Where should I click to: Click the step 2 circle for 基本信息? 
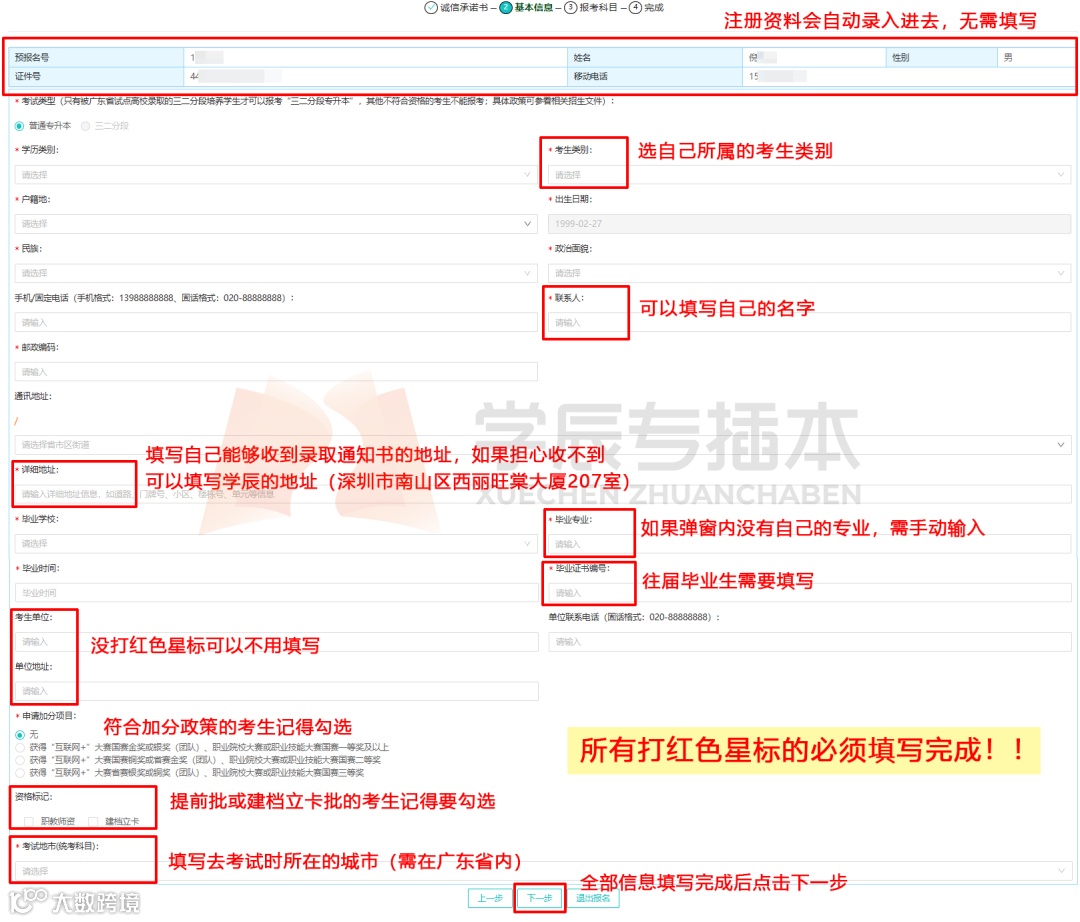click(x=506, y=8)
